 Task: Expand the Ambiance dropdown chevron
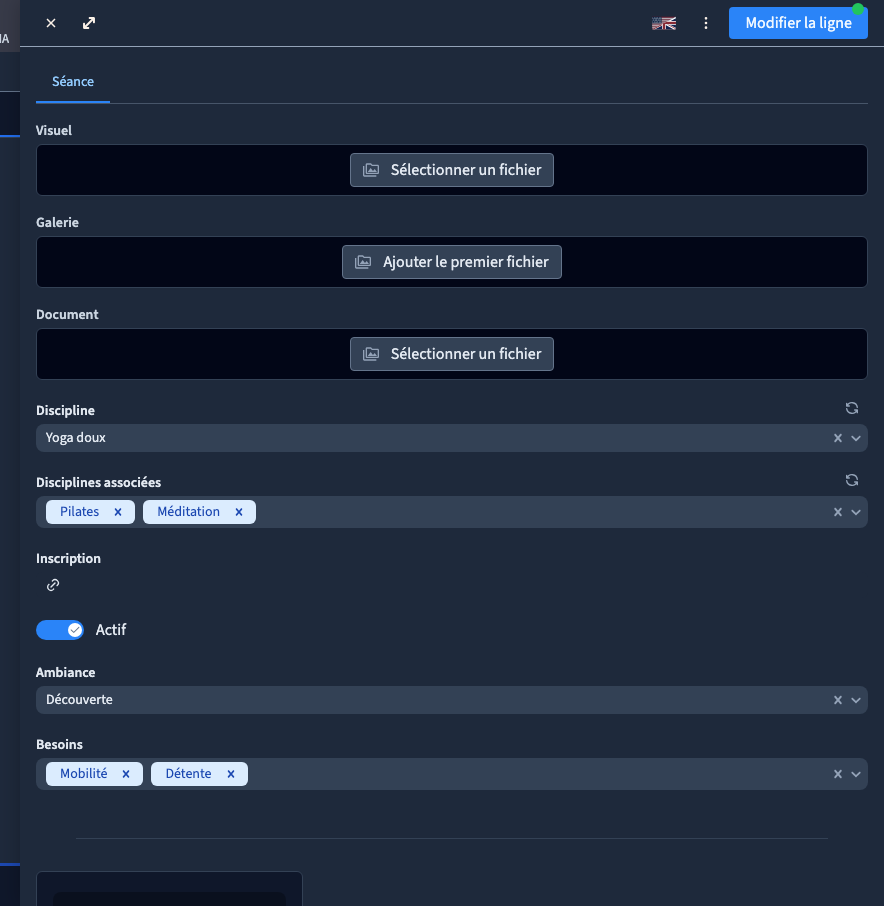click(x=856, y=700)
